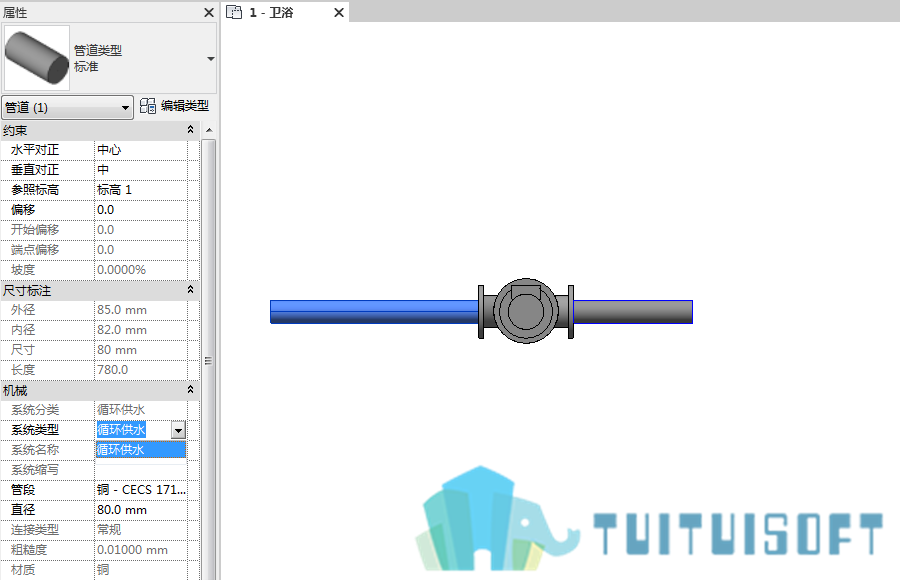The width and height of the screenshot is (900, 580).
Task: Select the valve fitting between the pipes
Action: pos(526,312)
